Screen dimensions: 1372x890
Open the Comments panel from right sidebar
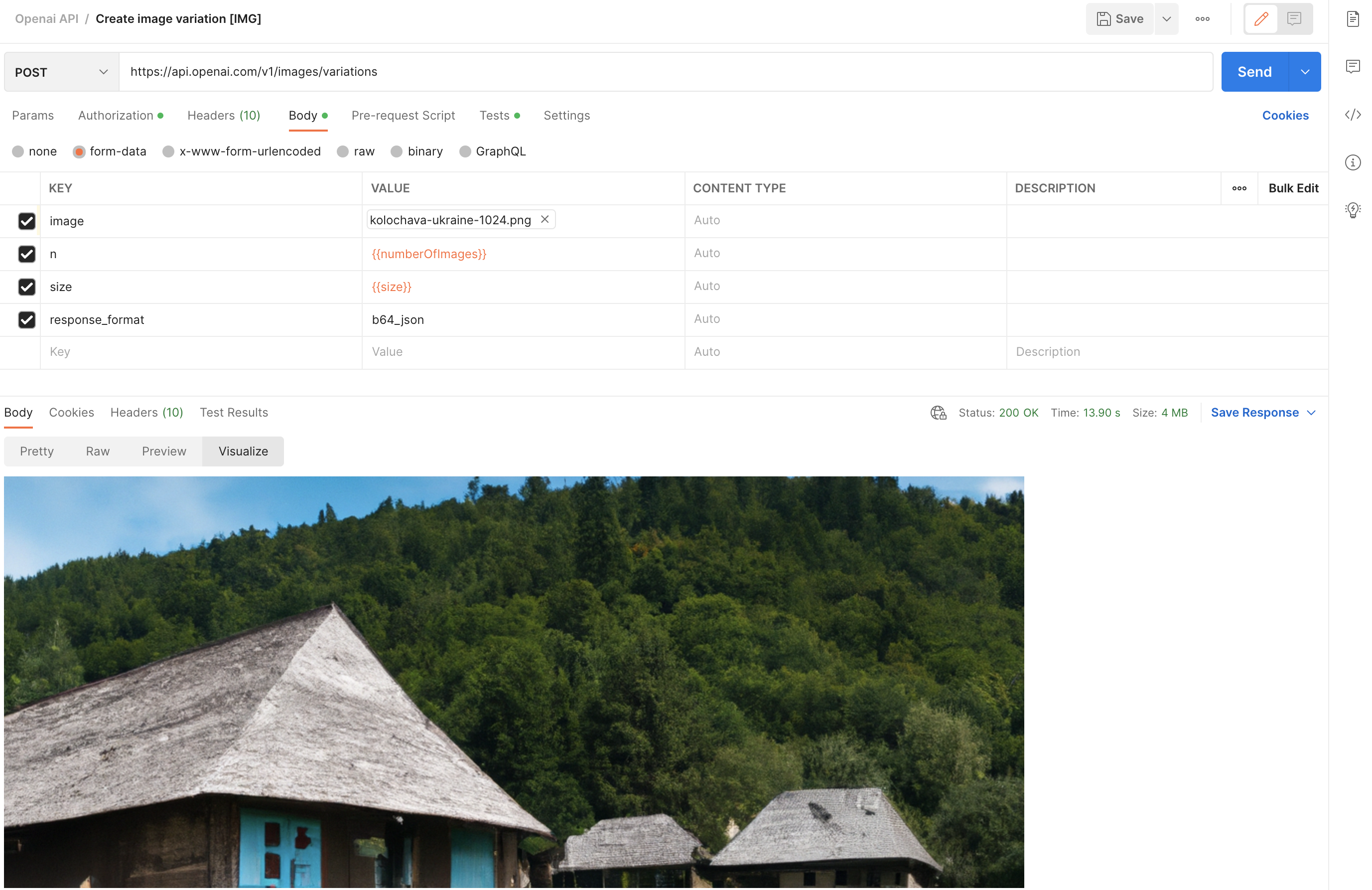point(1353,66)
